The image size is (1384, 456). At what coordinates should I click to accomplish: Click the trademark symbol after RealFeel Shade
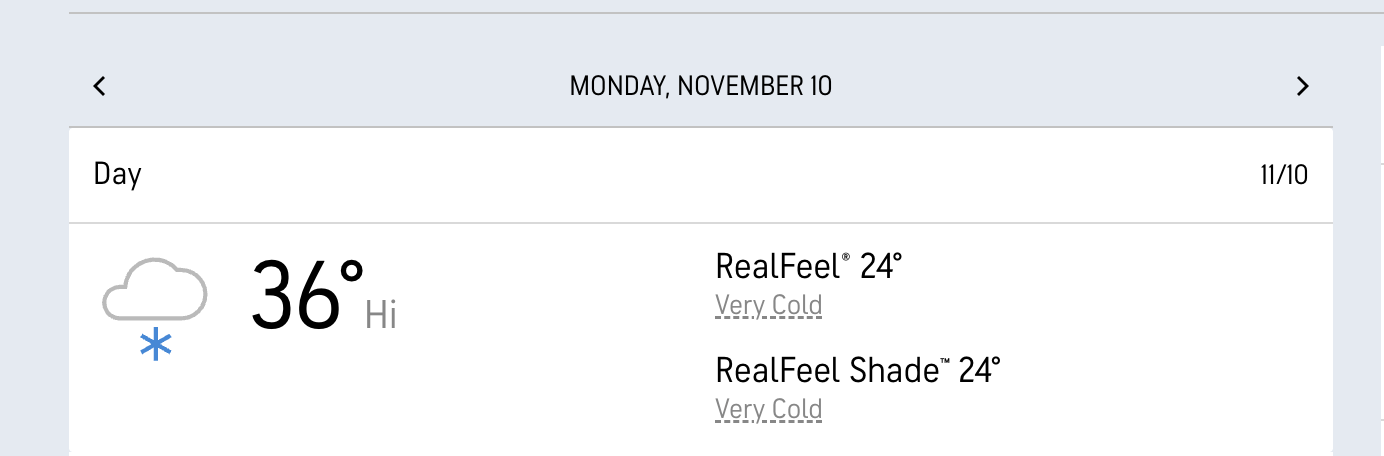pyautogui.click(x=944, y=363)
